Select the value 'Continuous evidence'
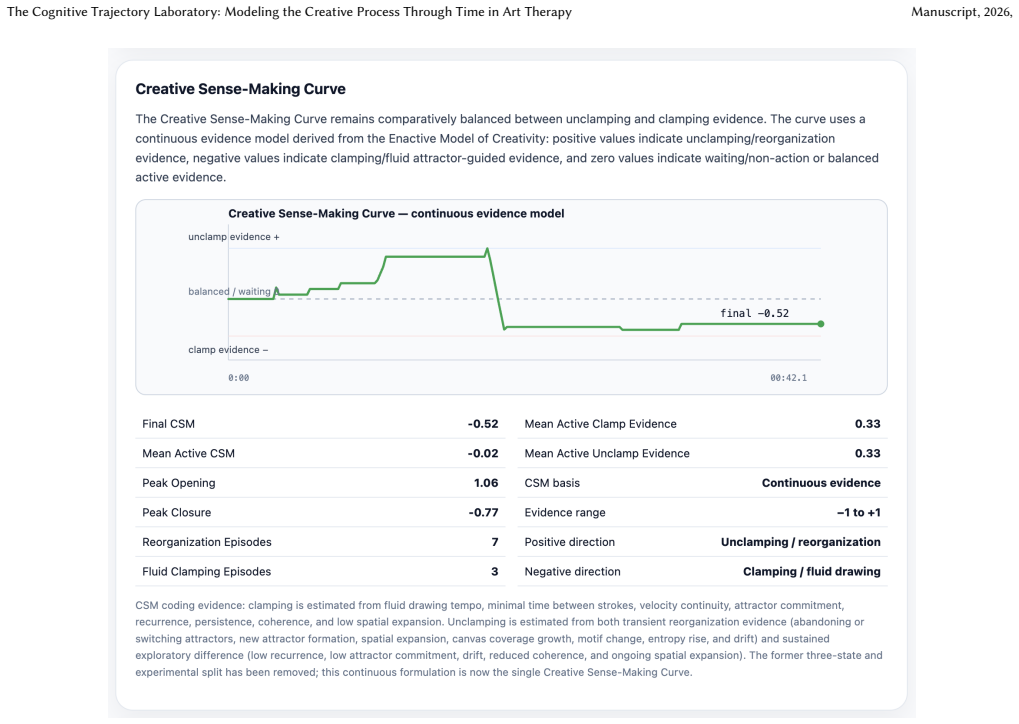Viewport: 1019px width, 724px height. (x=821, y=483)
